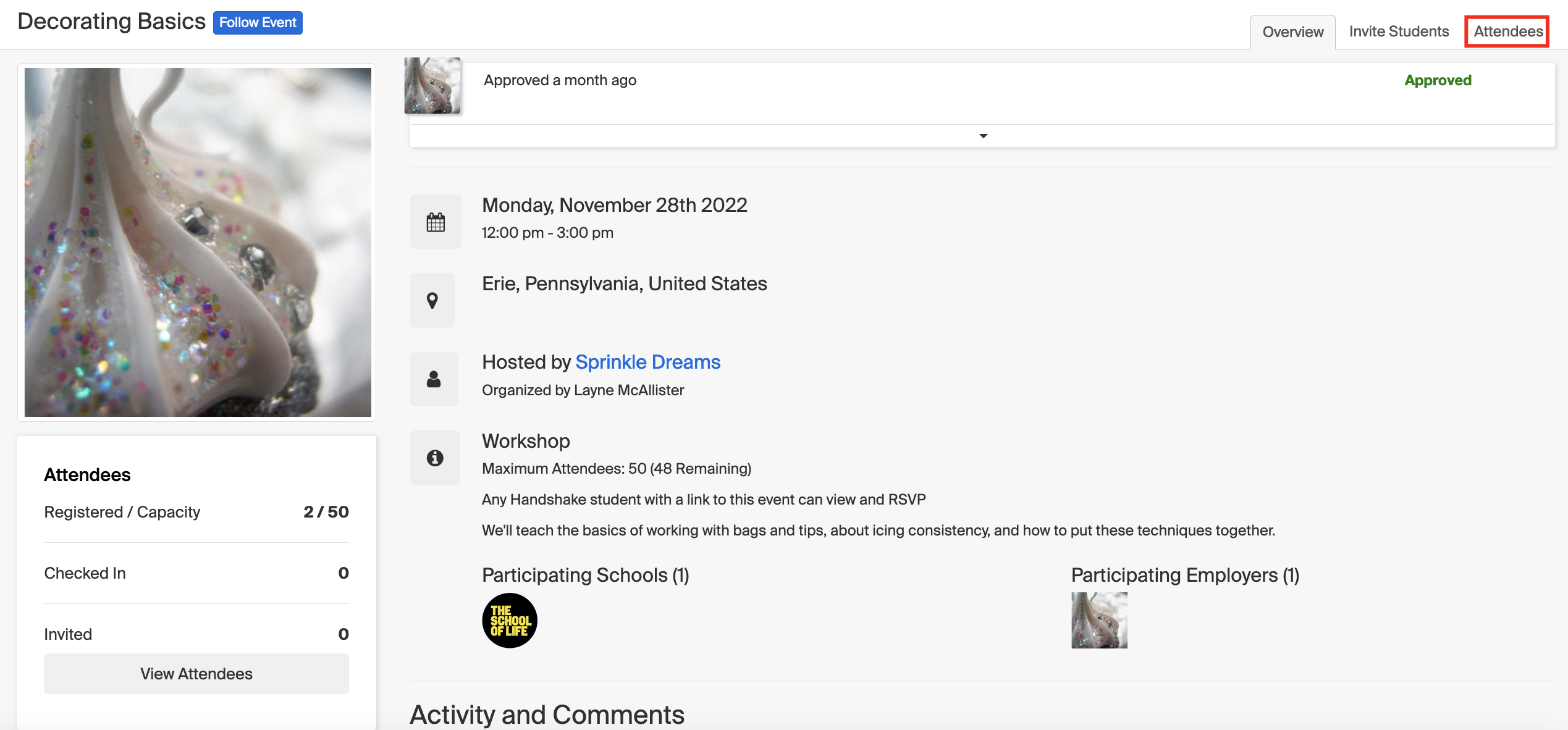Click the 12:00 pm - 3:00 pm time
This screenshot has width=1568, height=730.
[x=547, y=233]
